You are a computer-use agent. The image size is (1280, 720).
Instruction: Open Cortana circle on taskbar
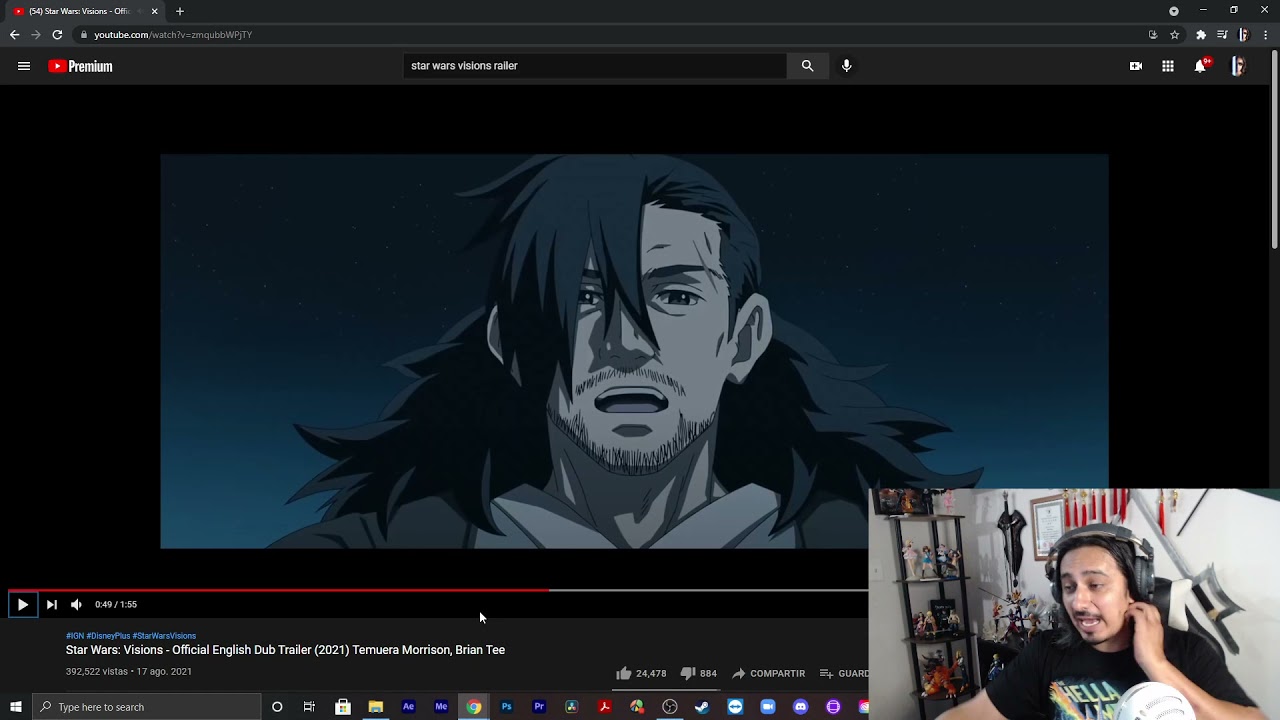pyautogui.click(x=277, y=707)
